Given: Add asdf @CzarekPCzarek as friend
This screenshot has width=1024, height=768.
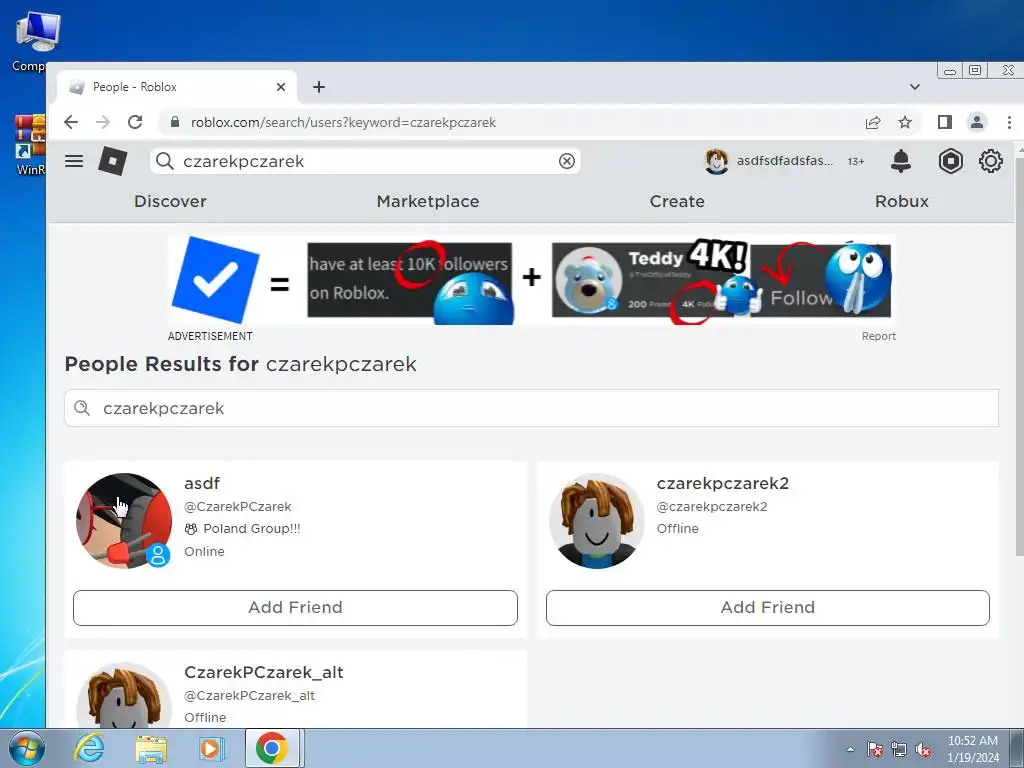Looking at the screenshot, I should point(295,607).
